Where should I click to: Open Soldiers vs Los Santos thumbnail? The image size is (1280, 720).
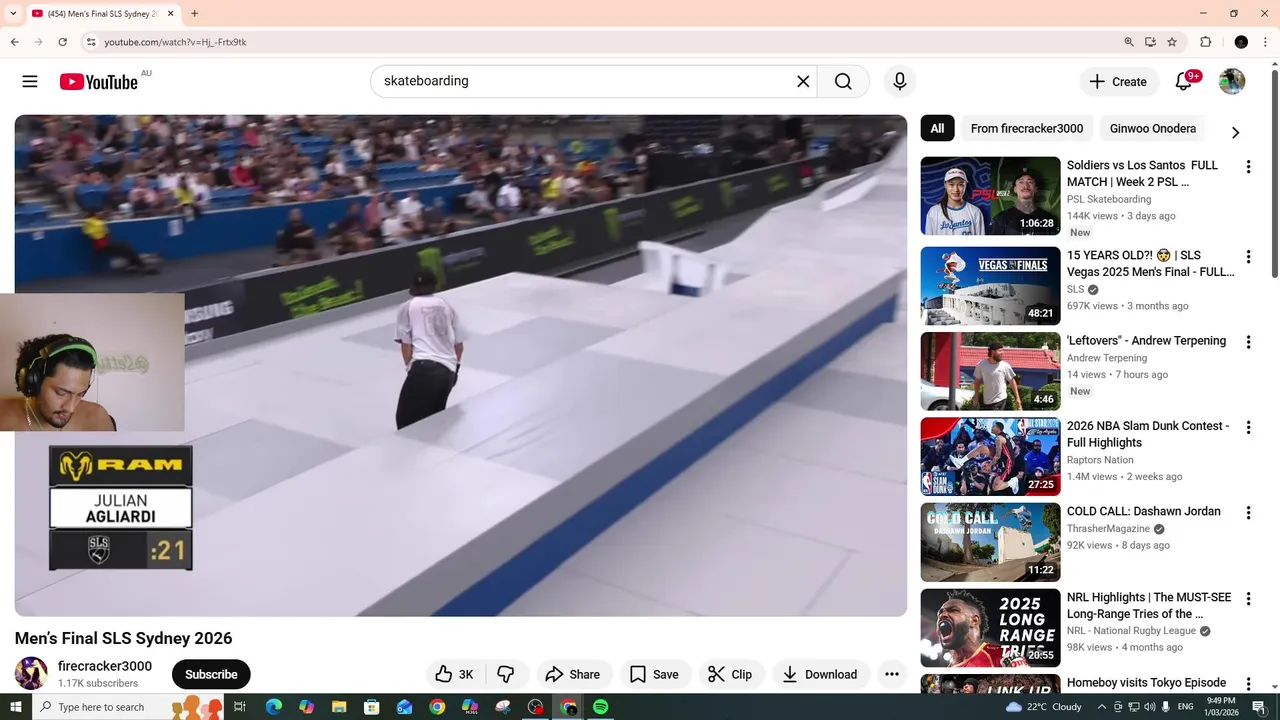990,196
